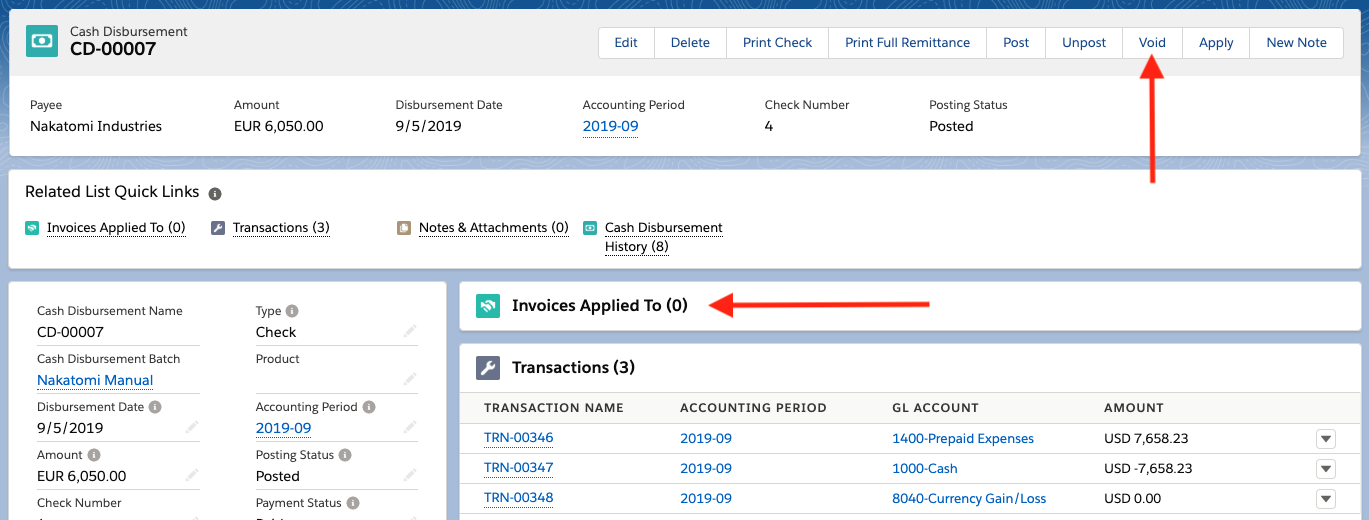Image resolution: width=1369 pixels, height=520 pixels.
Task: Click the Transaction Name column header
Action: [x=554, y=408]
